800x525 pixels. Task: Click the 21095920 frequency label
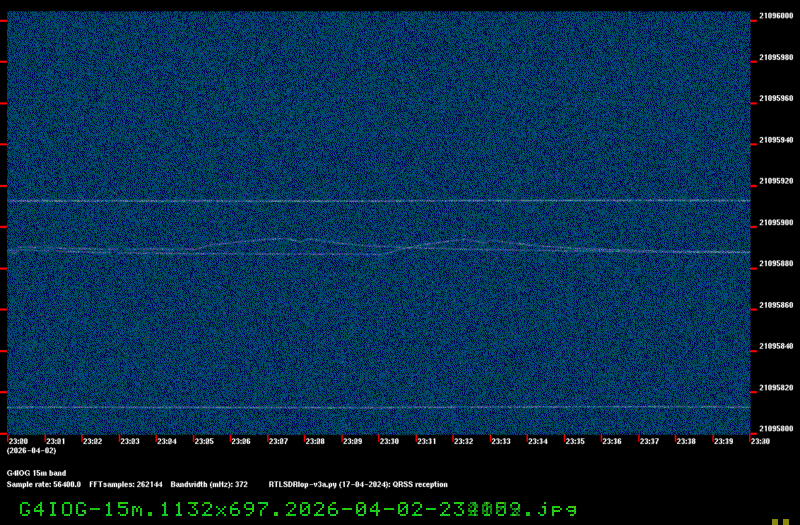pyautogui.click(x=776, y=181)
